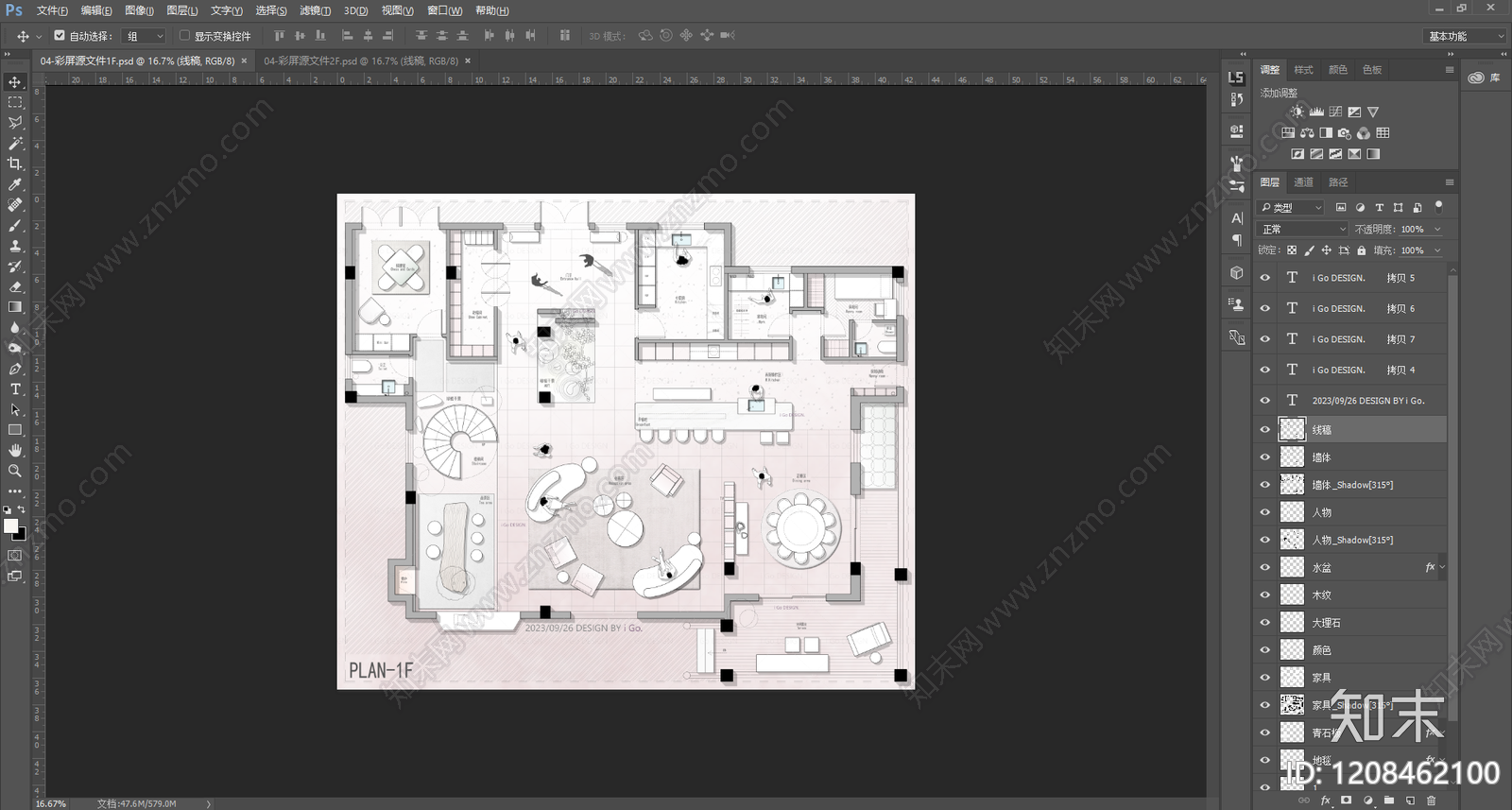The width and height of the screenshot is (1512, 810).
Task: Open the 基本功能 workspace dropdown
Action: (x=1464, y=36)
